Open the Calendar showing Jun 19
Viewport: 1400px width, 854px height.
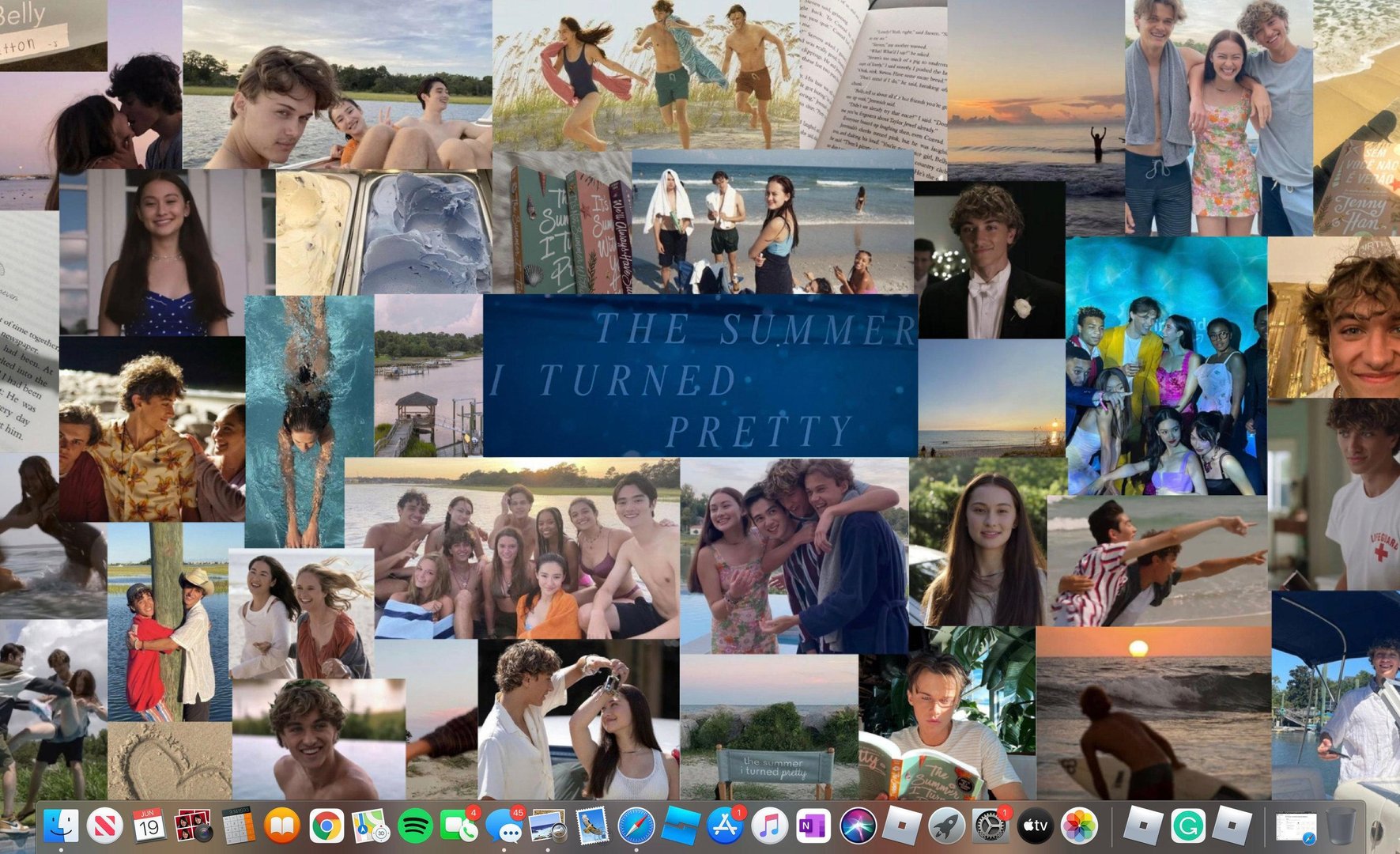tap(148, 827)
